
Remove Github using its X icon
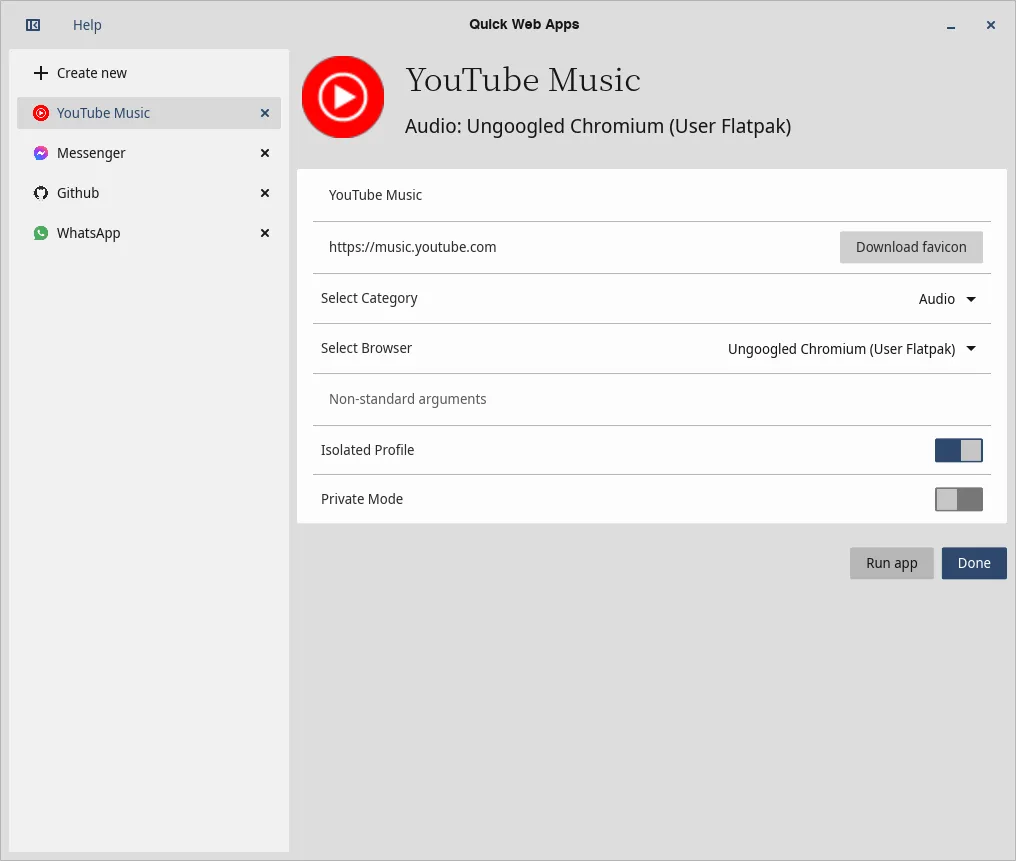click(265, 193)
